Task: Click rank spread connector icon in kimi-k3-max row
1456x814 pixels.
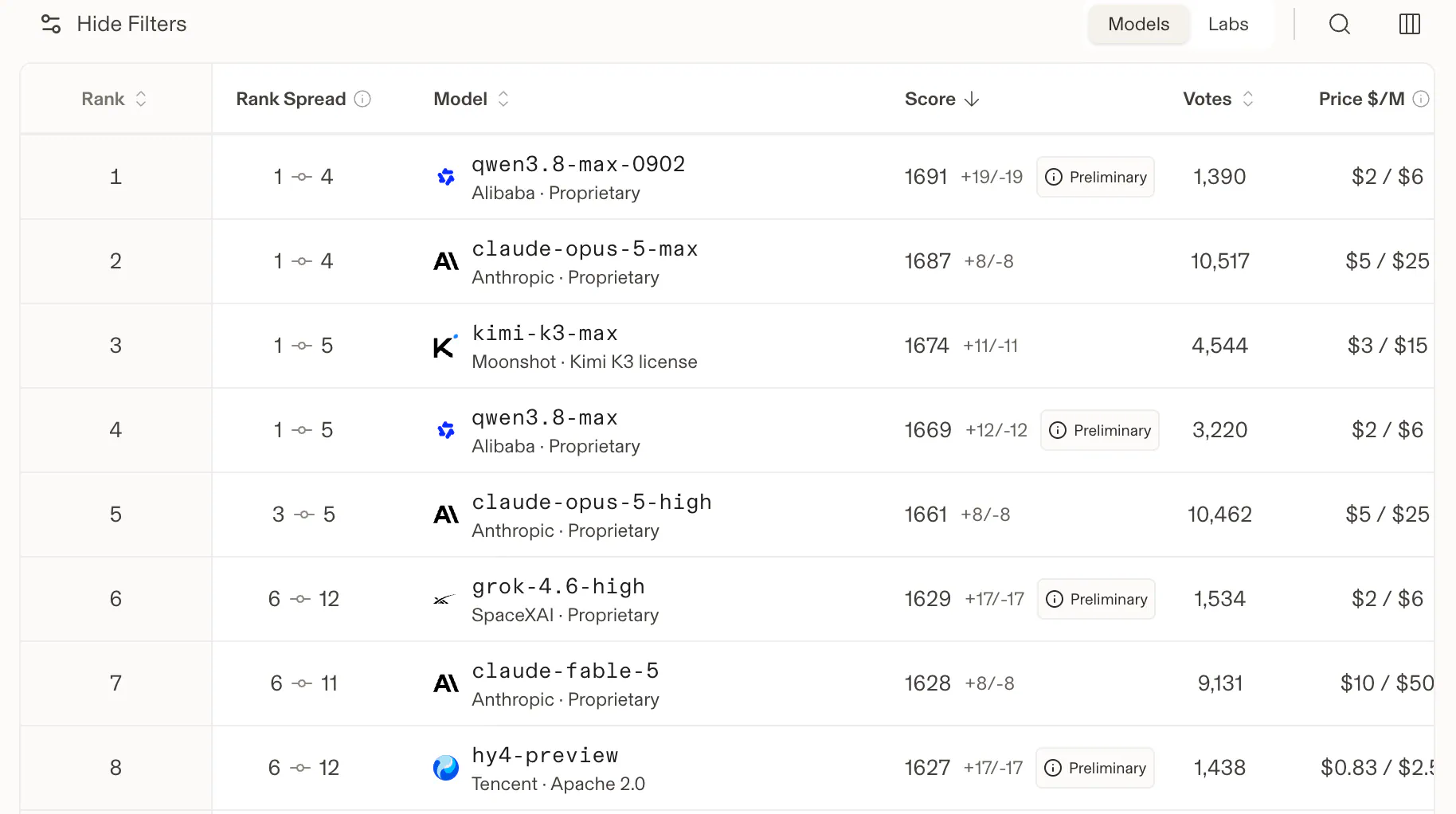Action: pos(302,346)
